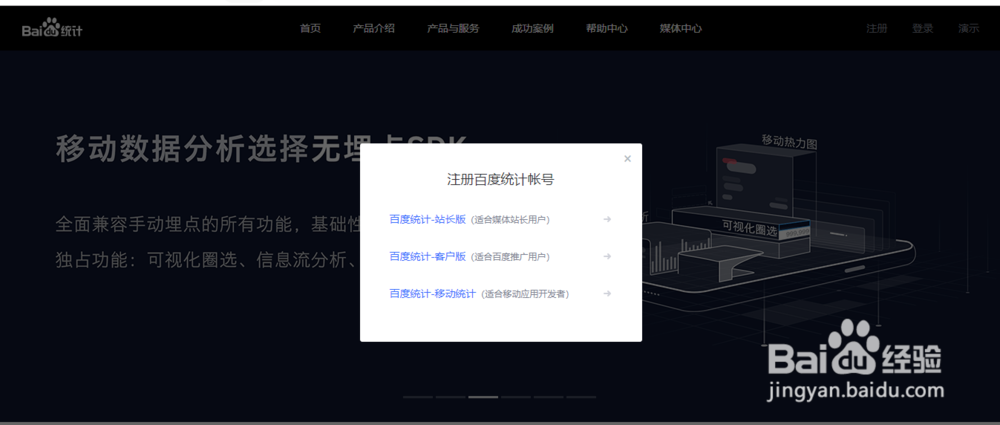Click text (适合移动应用开发者)

point(525,294)
